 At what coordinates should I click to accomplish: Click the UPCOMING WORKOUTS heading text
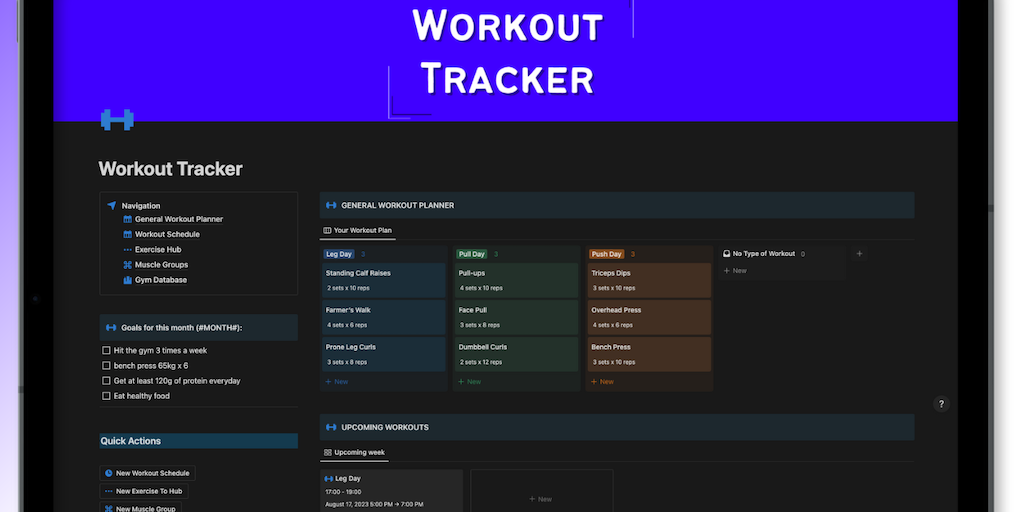coord(385,427)
